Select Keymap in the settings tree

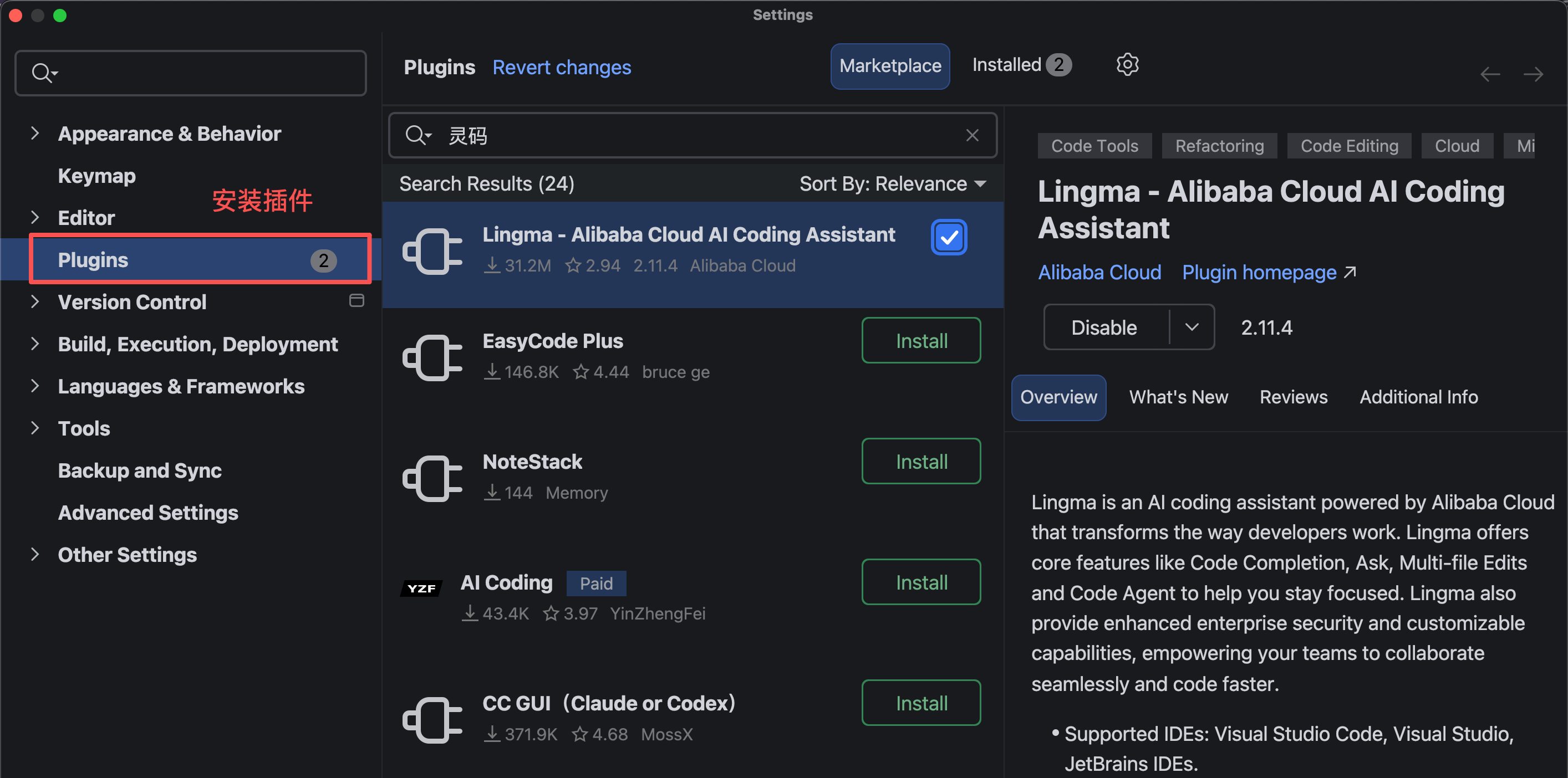coord(96,175)
